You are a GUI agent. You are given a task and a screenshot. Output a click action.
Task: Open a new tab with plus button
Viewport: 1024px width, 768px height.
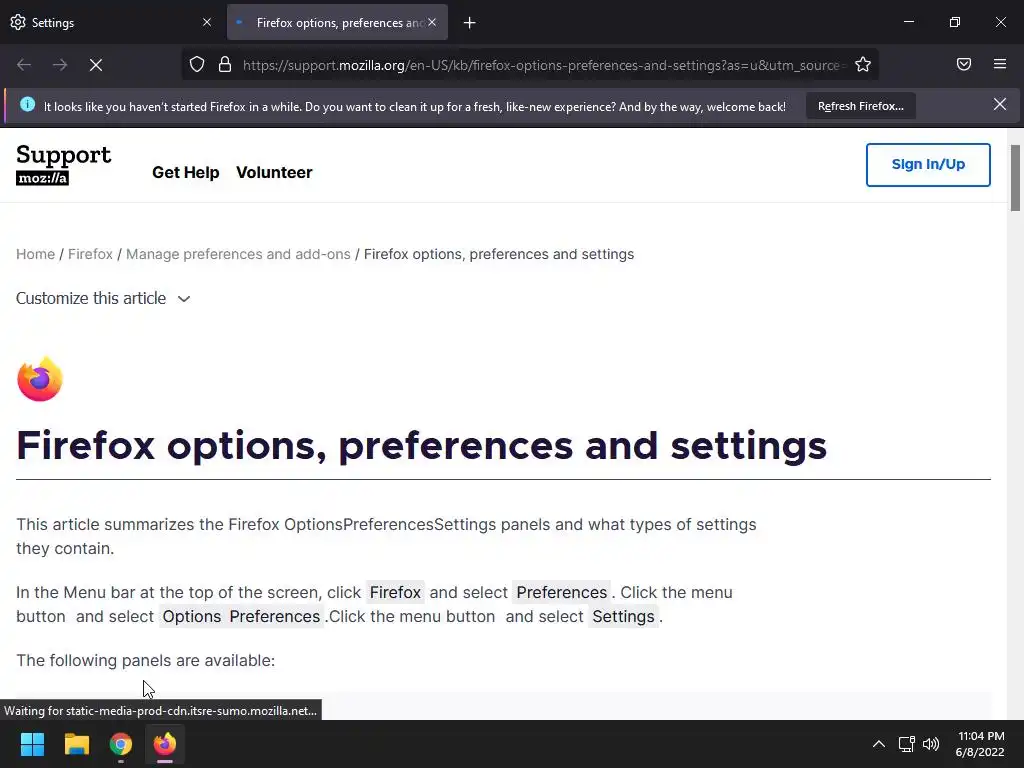(470, 23)
